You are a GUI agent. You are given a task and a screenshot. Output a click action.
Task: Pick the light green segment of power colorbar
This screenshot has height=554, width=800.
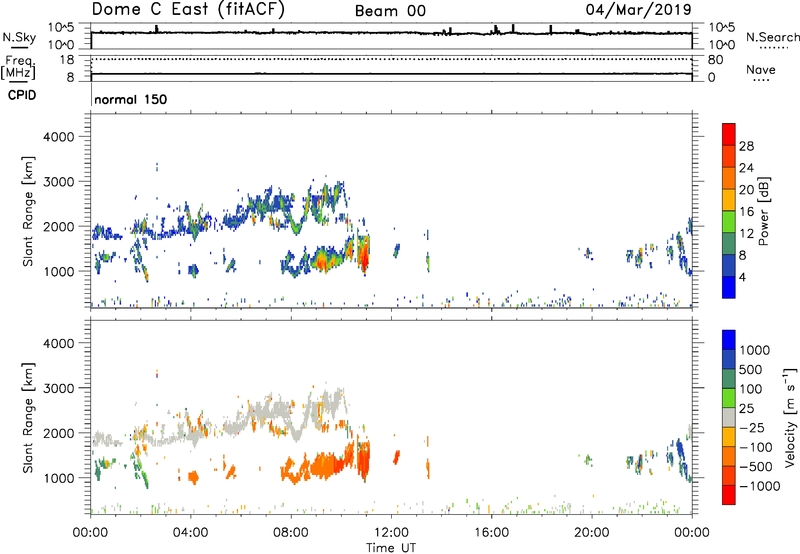coord(729,222)
